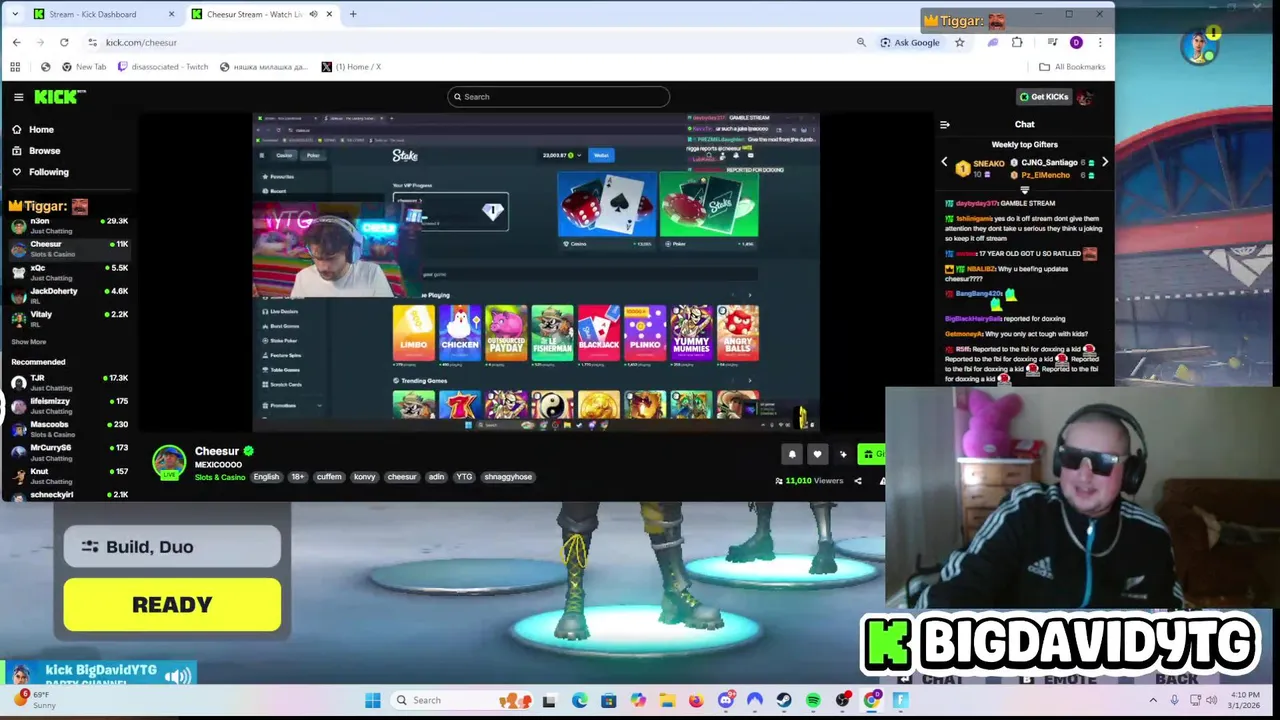Open n3on channel in sidebar

coord(68,225)
